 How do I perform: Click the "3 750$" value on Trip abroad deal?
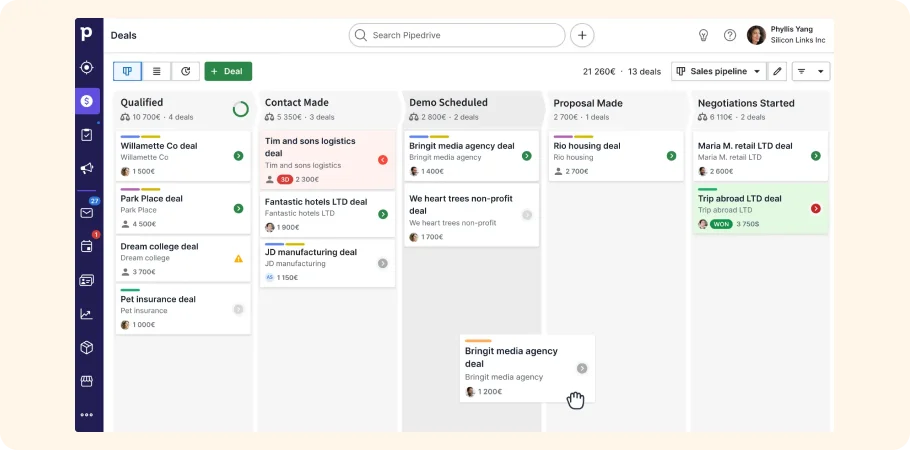click(748, 224)
